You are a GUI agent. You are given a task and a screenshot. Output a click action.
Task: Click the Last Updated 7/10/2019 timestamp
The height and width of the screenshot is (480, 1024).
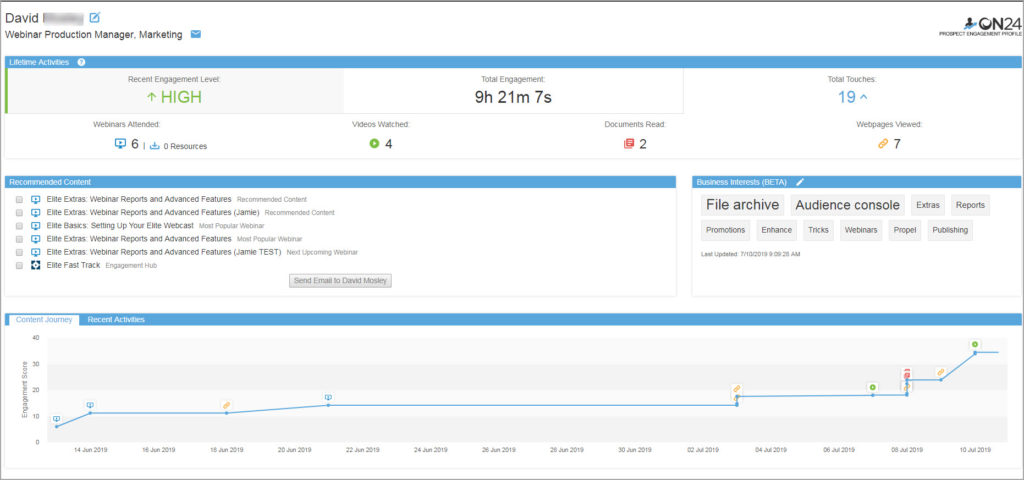pos(750,253)
